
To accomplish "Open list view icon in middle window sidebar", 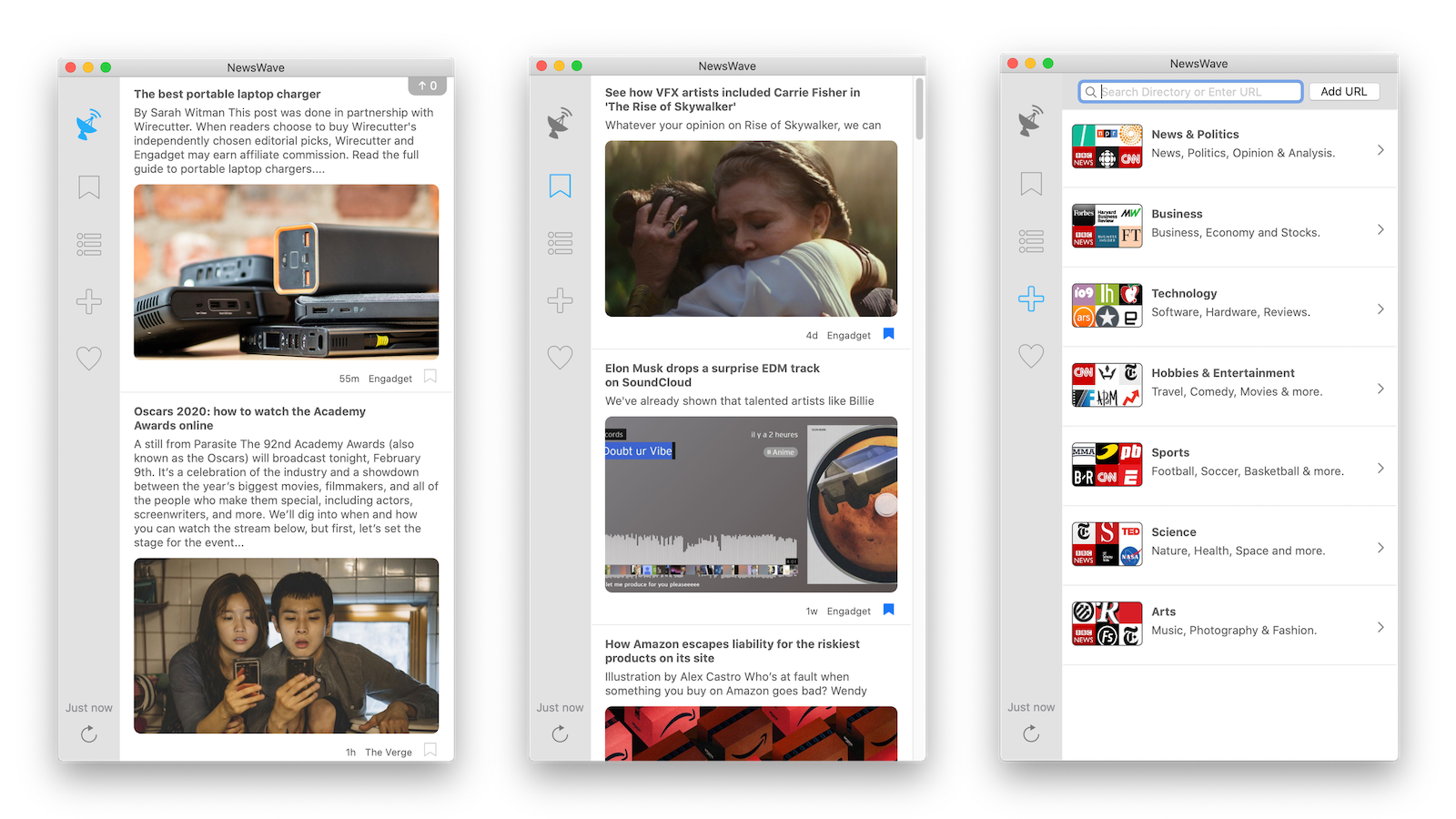I will click(560, 243).
